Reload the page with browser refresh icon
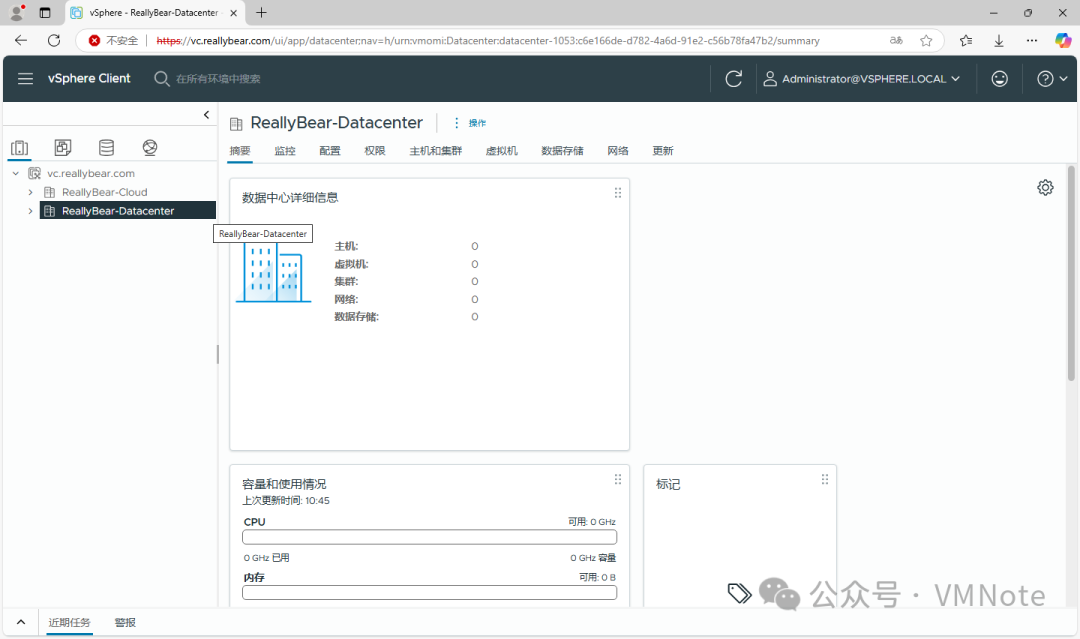Image resolution: width=1080 pixels, height=639 pixels. (54, 41)
